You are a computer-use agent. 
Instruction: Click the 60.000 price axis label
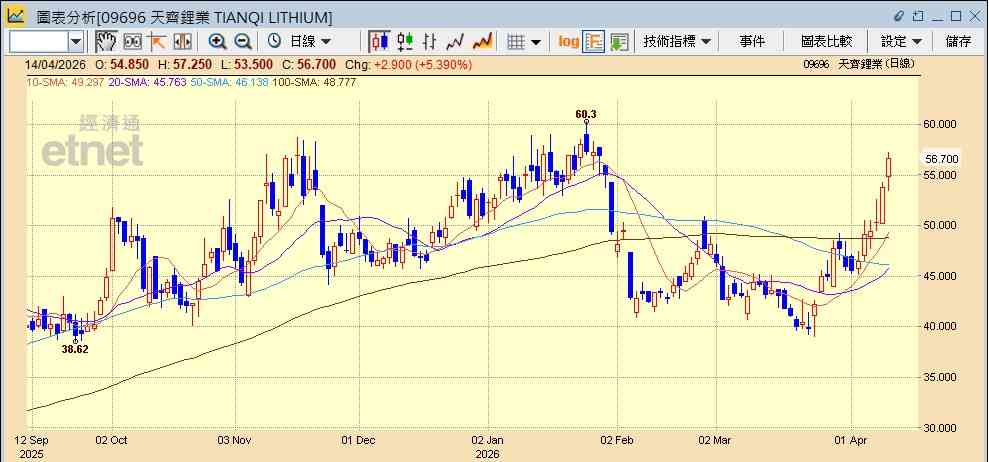[940, 124]
